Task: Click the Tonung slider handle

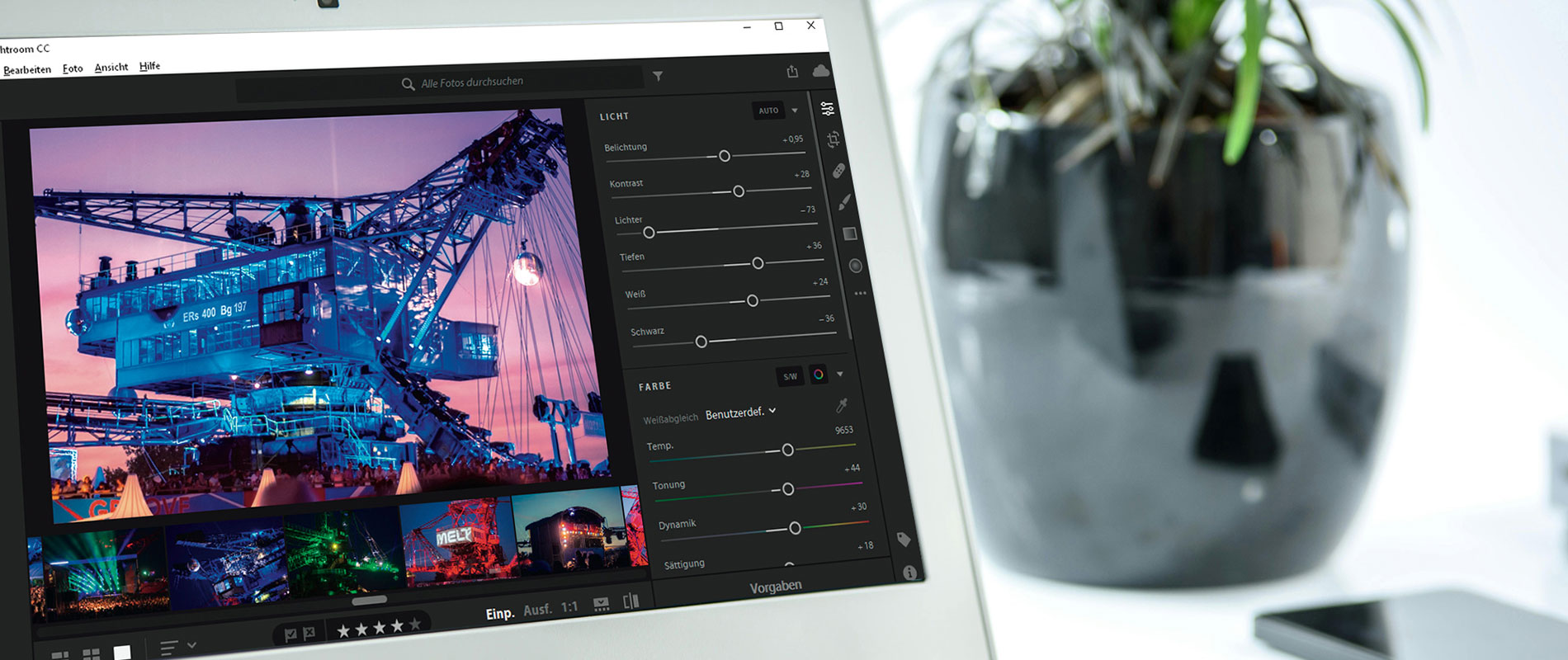Action: (x=787, y=489)
